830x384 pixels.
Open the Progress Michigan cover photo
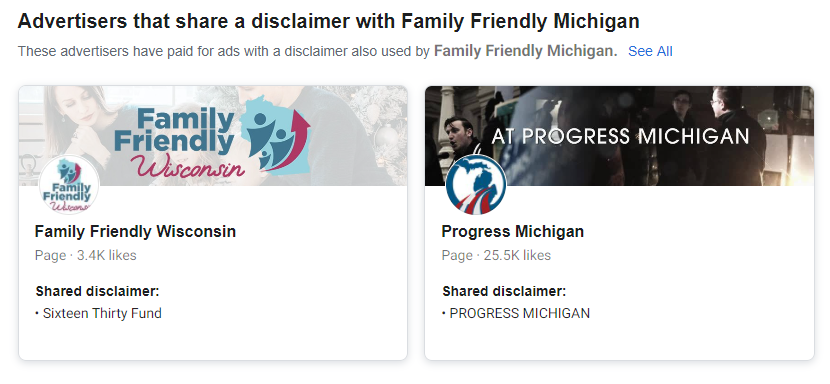(619, 136)
